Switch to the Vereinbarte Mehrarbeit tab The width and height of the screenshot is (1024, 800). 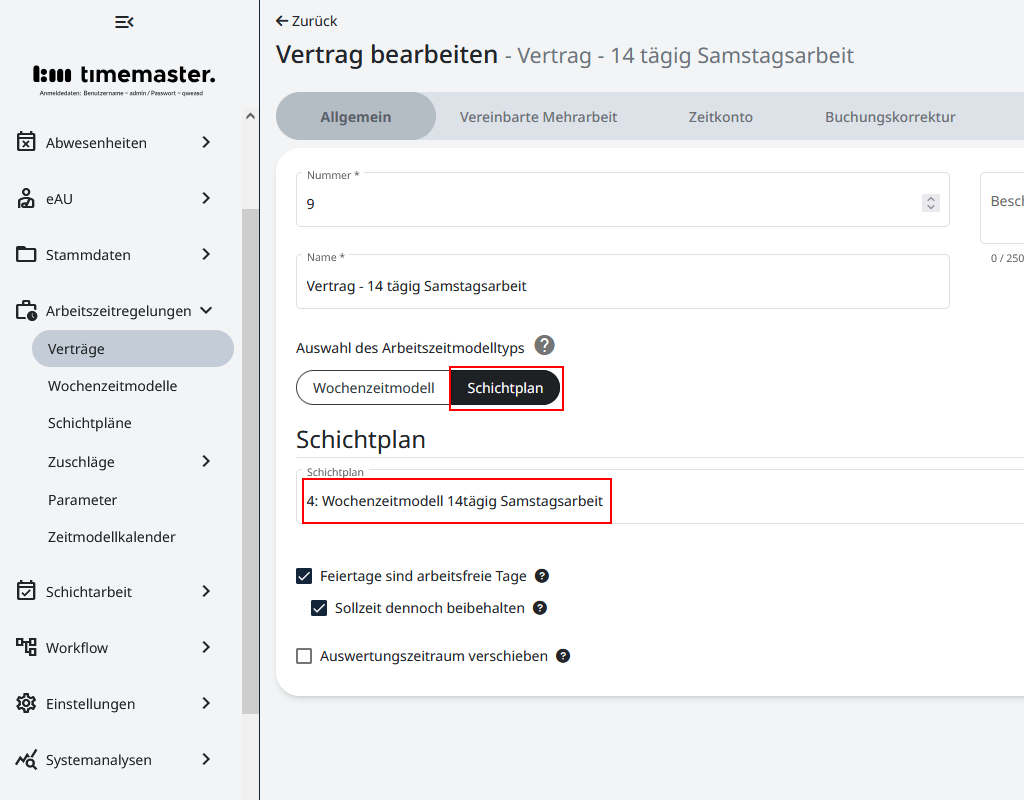538,117
